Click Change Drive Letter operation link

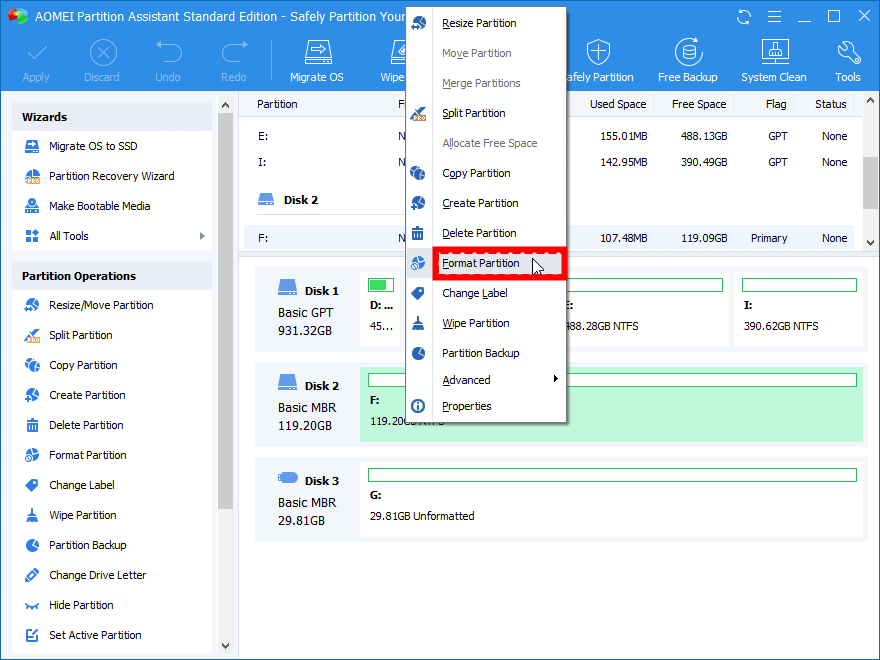(98, 575)
